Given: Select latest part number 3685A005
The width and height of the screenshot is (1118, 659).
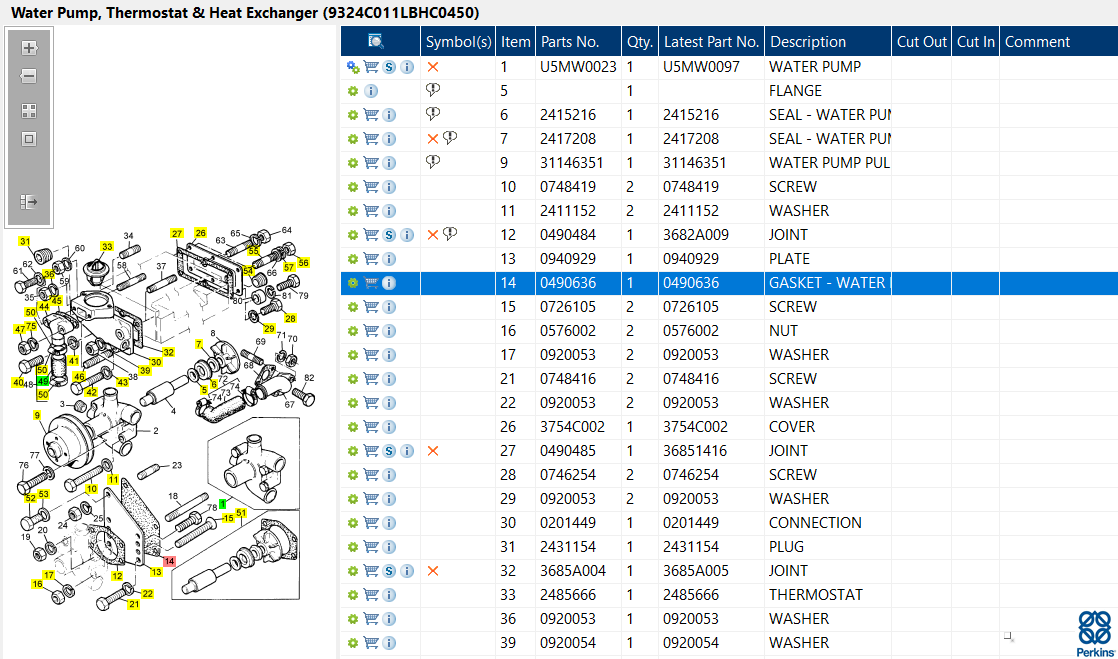Looking at the screenshot, I should point(696,571).
